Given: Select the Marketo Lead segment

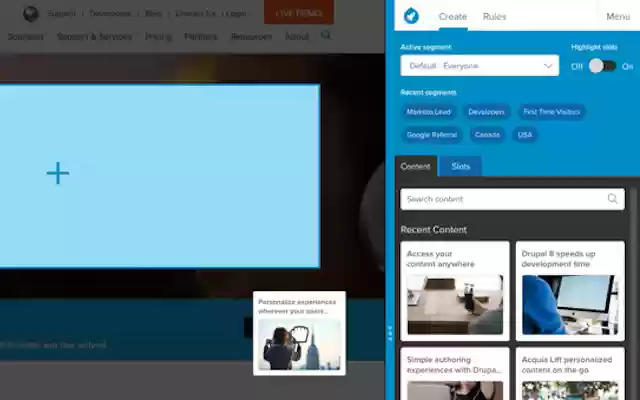Looking at the screenshot, I should [x=429, y=112].
